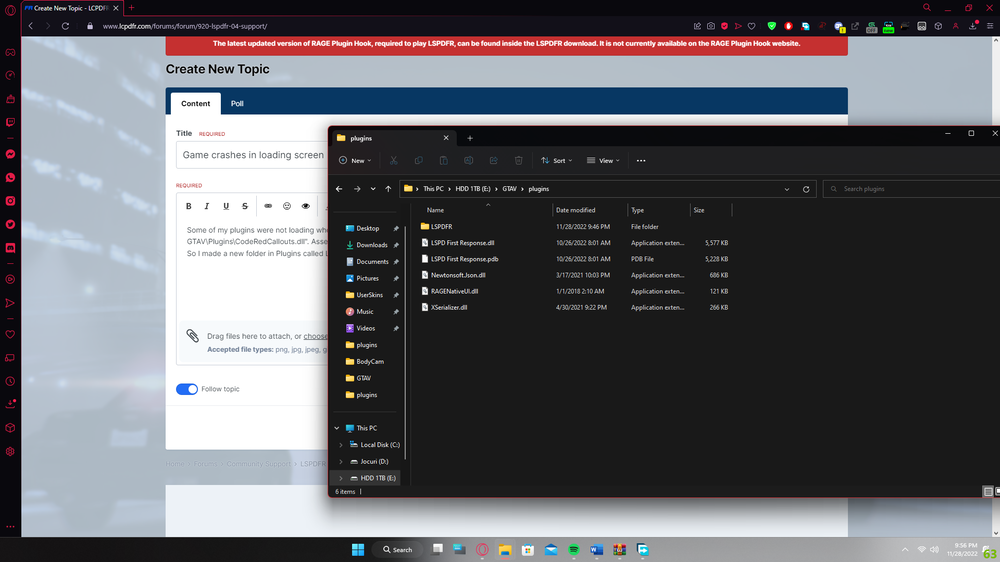Switch to the Poll tab
The height and width of the screenshot is (562, 1000).
pos(237,103)
